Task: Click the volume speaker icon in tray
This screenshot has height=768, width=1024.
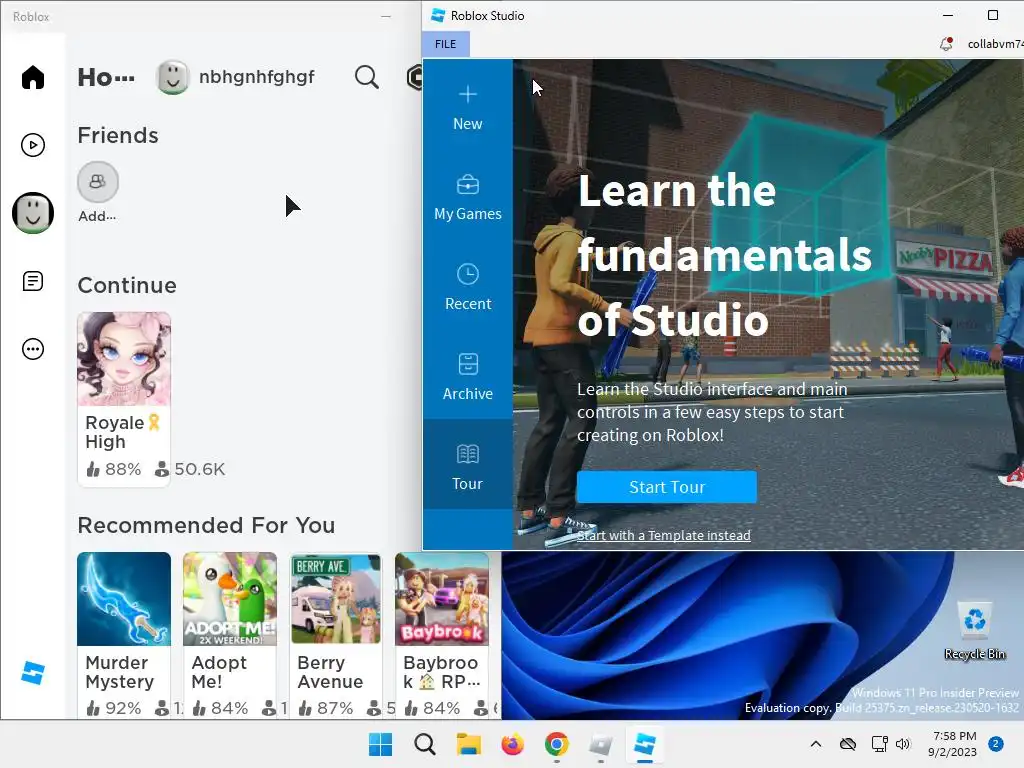Action: [x=903, y=744]
